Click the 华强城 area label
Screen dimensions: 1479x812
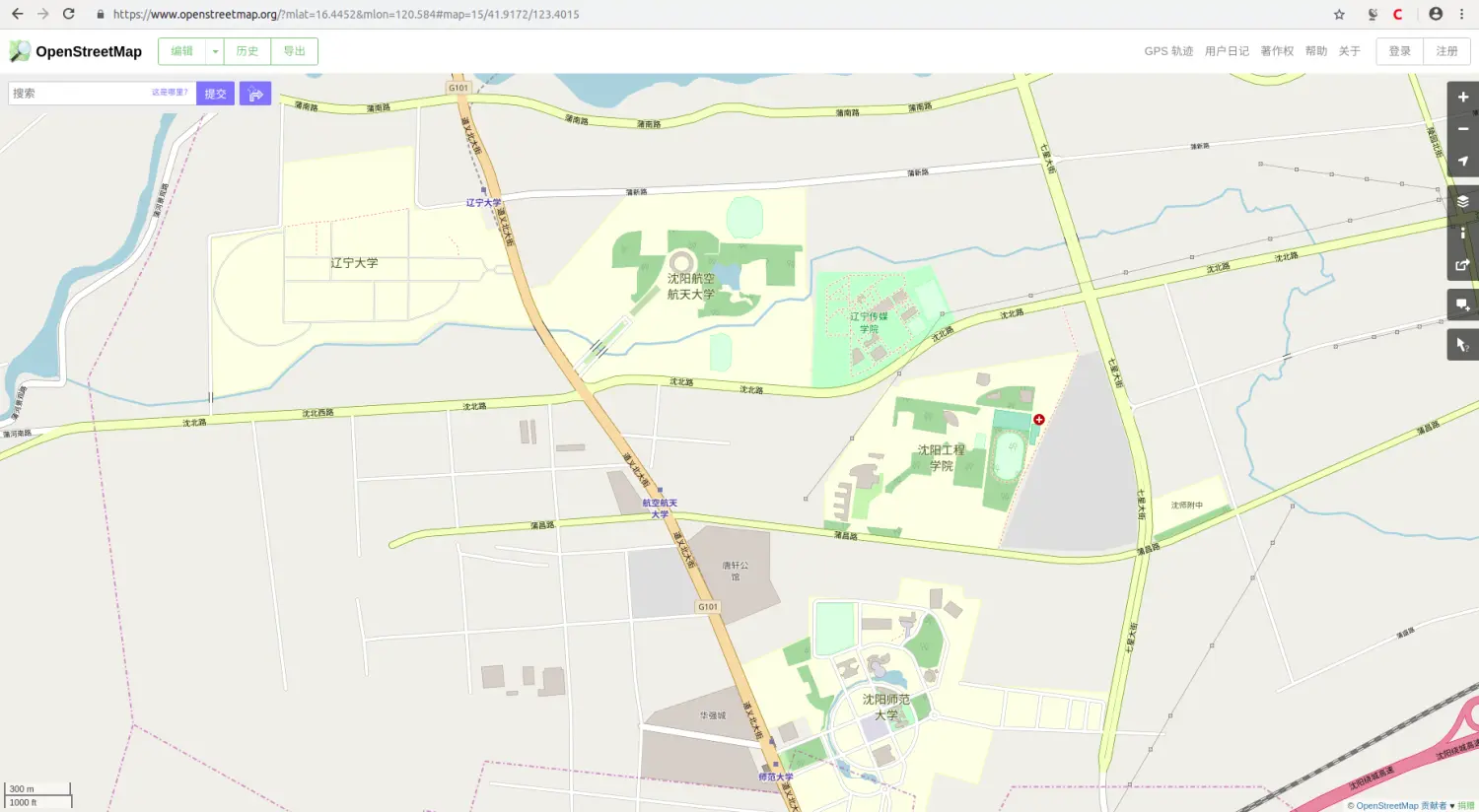(713, 715)
